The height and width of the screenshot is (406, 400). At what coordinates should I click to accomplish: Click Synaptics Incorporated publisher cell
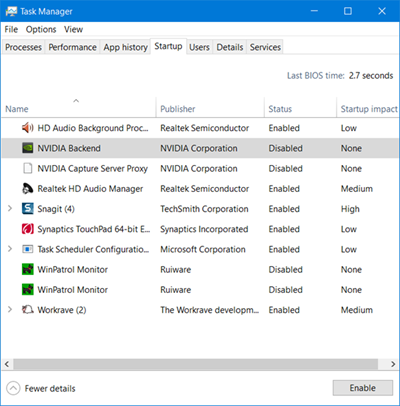coord(204,229)
